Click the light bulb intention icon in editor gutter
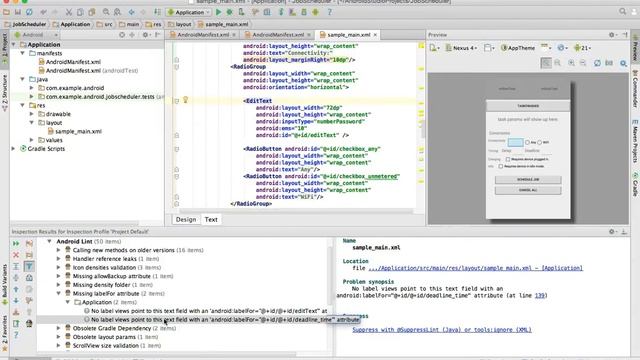Viewport: 640px width, 360px height. coord(185,100)
